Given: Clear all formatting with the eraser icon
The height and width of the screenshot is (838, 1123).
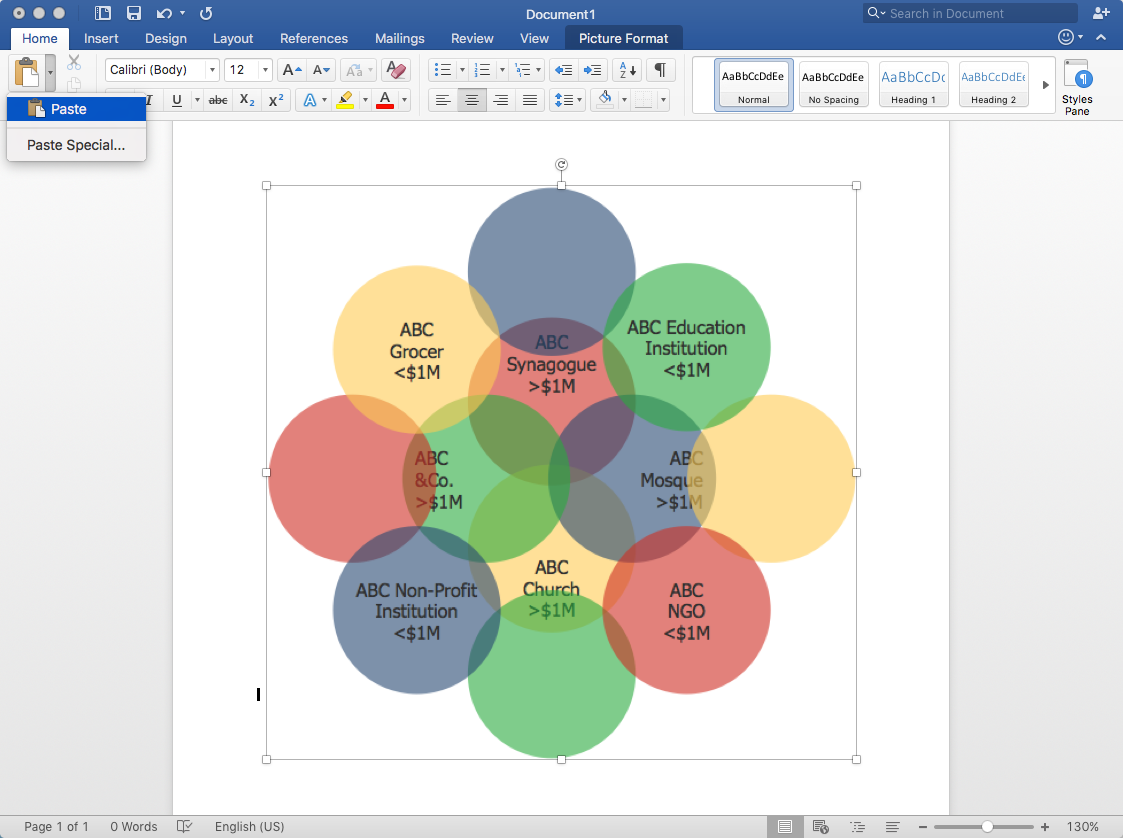Looking at the screenshot, I should (x=397, y=71).
